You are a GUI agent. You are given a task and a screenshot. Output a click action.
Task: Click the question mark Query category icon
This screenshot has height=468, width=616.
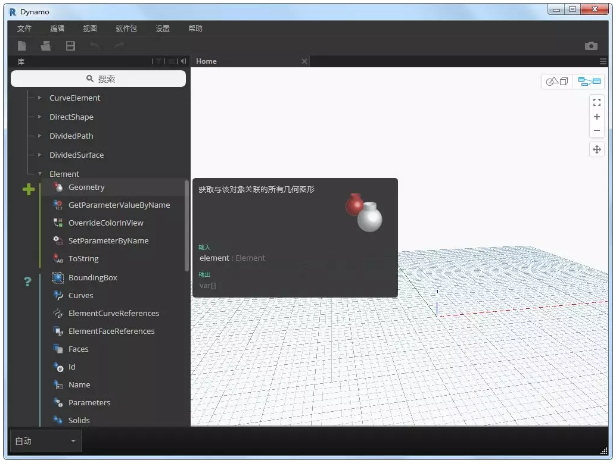28,281
